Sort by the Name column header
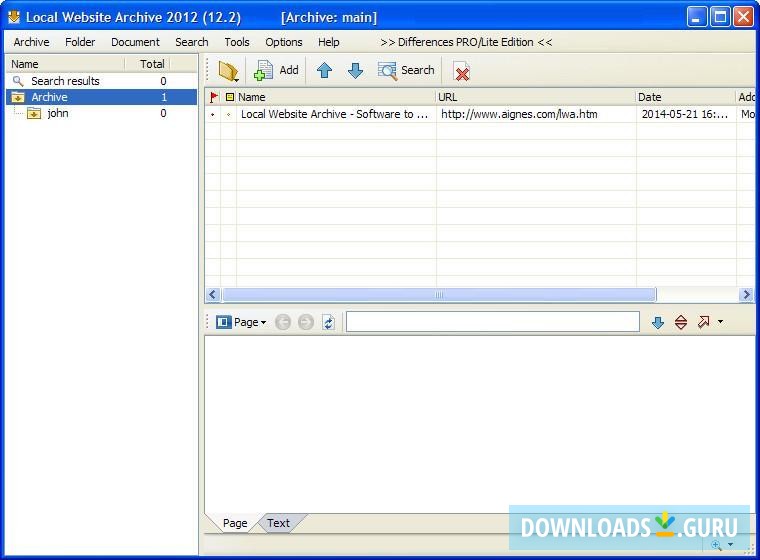760x560 pixels. point(336,97)
